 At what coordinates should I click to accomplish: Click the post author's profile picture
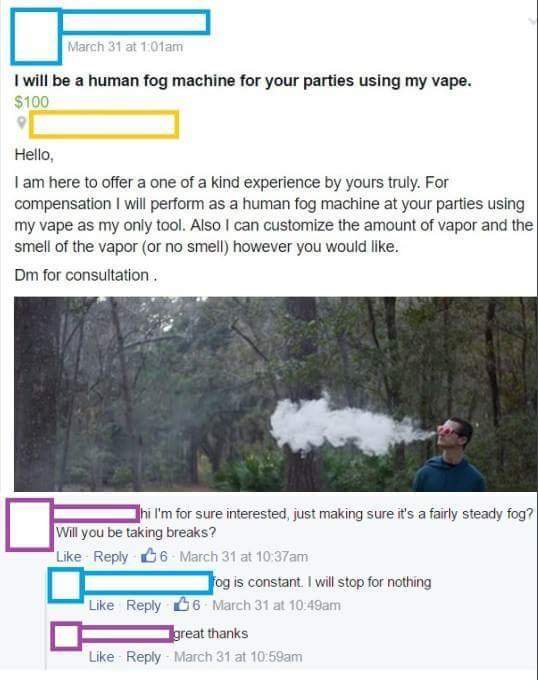(36, 36)
